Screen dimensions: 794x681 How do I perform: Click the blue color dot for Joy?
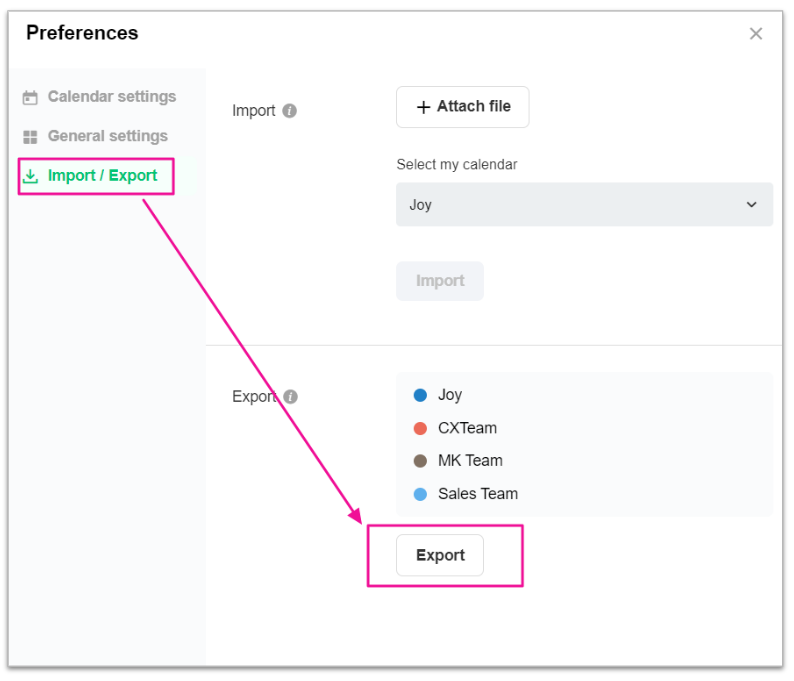coord(420,396)
